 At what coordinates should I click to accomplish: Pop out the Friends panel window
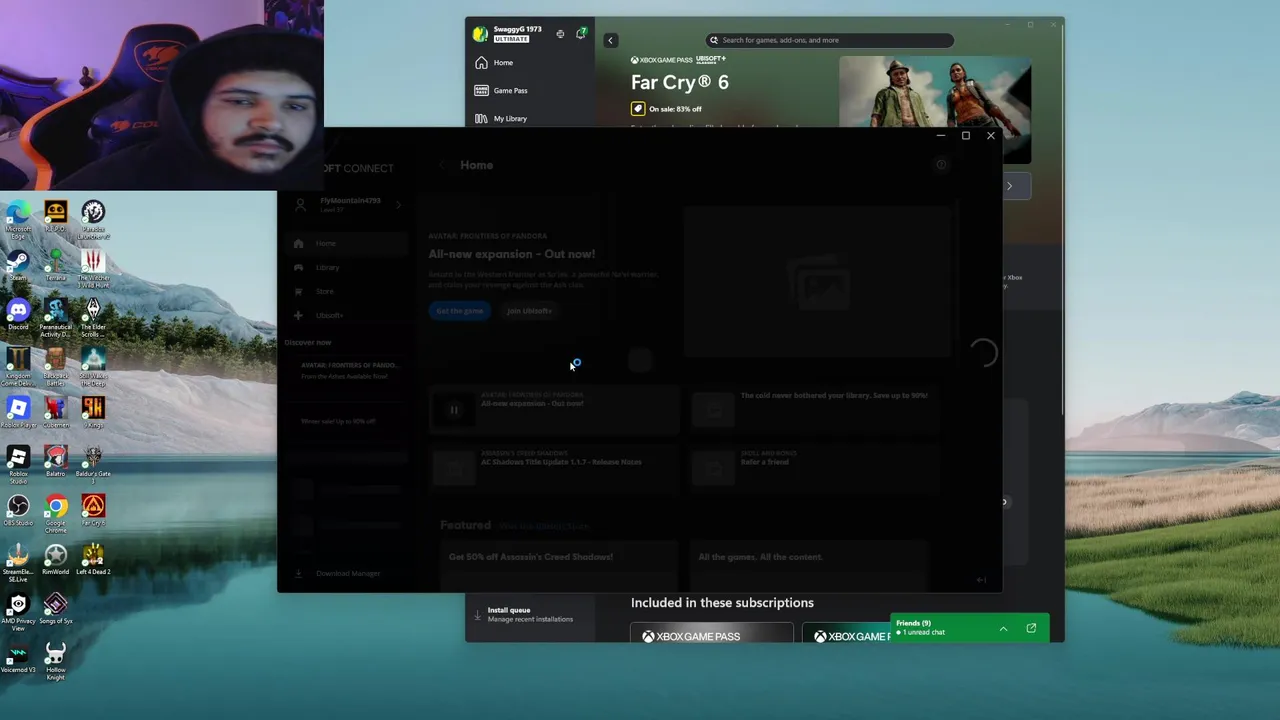click(x=1031, y=629)
